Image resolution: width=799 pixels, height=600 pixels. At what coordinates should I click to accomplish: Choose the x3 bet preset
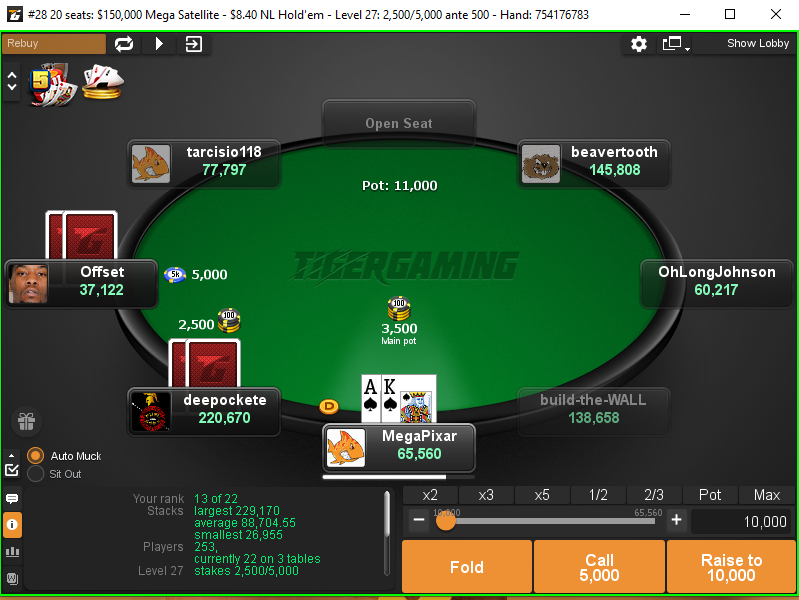[486, 495]
